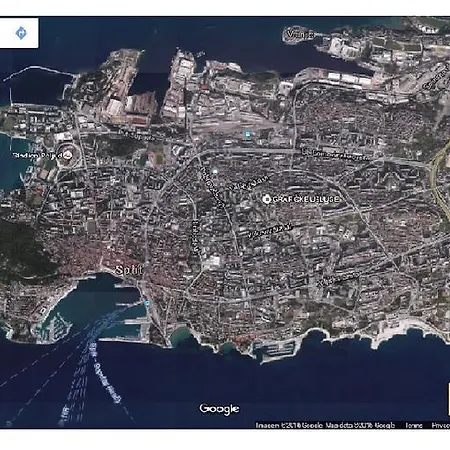Click the Map data ©2018 Google attribution

[x=360, y=425]
